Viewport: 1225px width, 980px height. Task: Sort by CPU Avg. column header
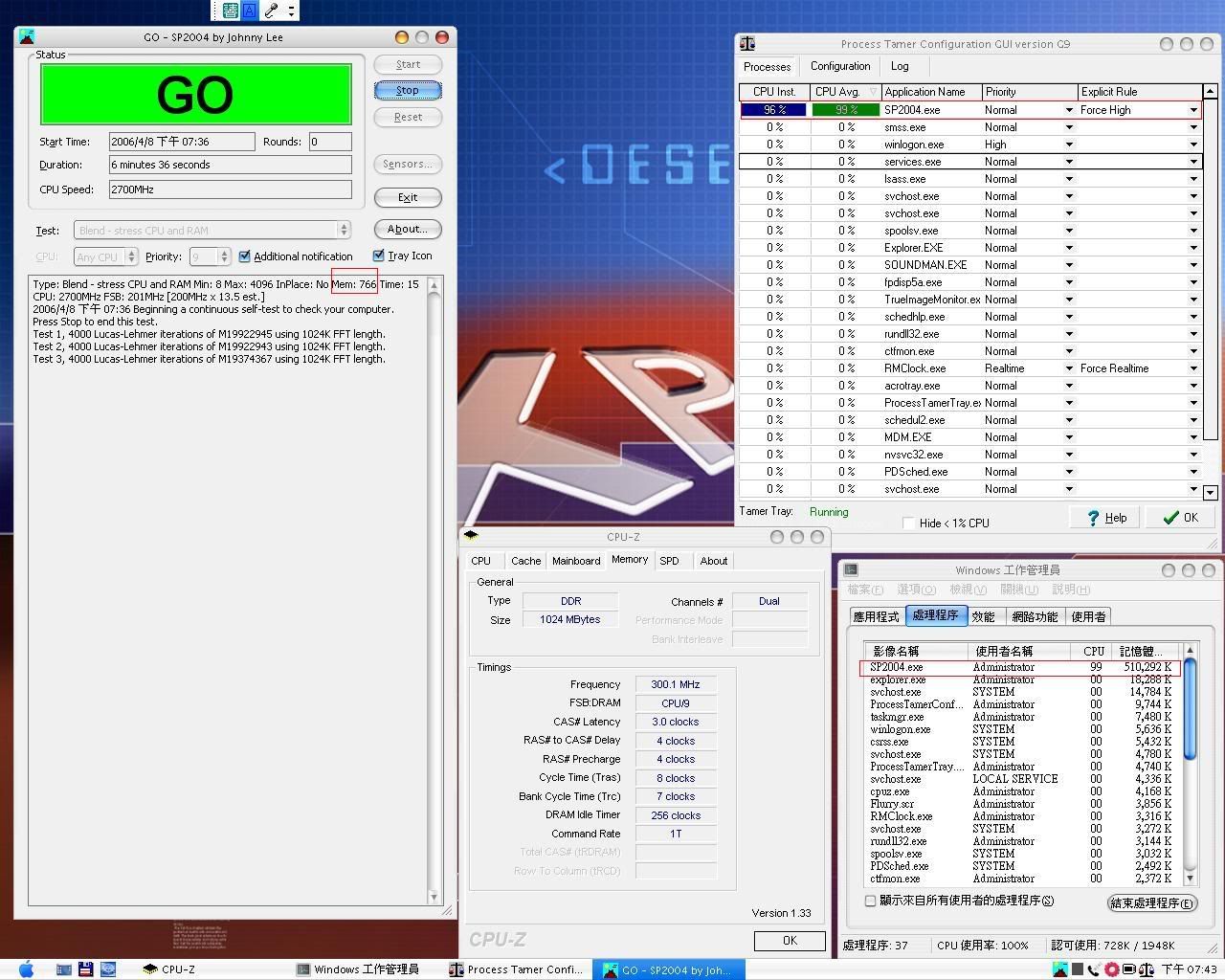(x=845, y=92)
